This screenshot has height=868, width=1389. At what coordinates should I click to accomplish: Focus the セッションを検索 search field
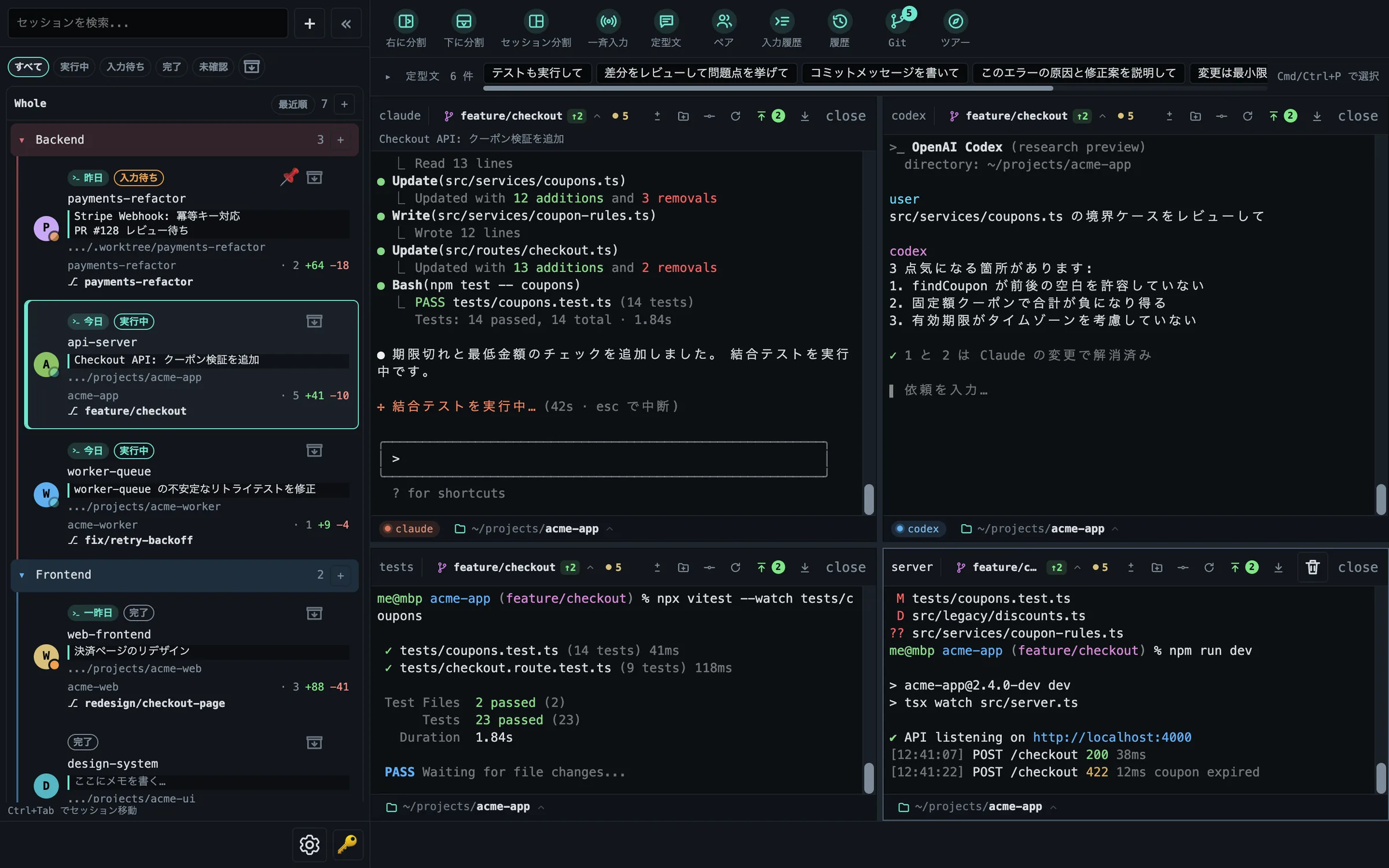click(x=148, y=23)
